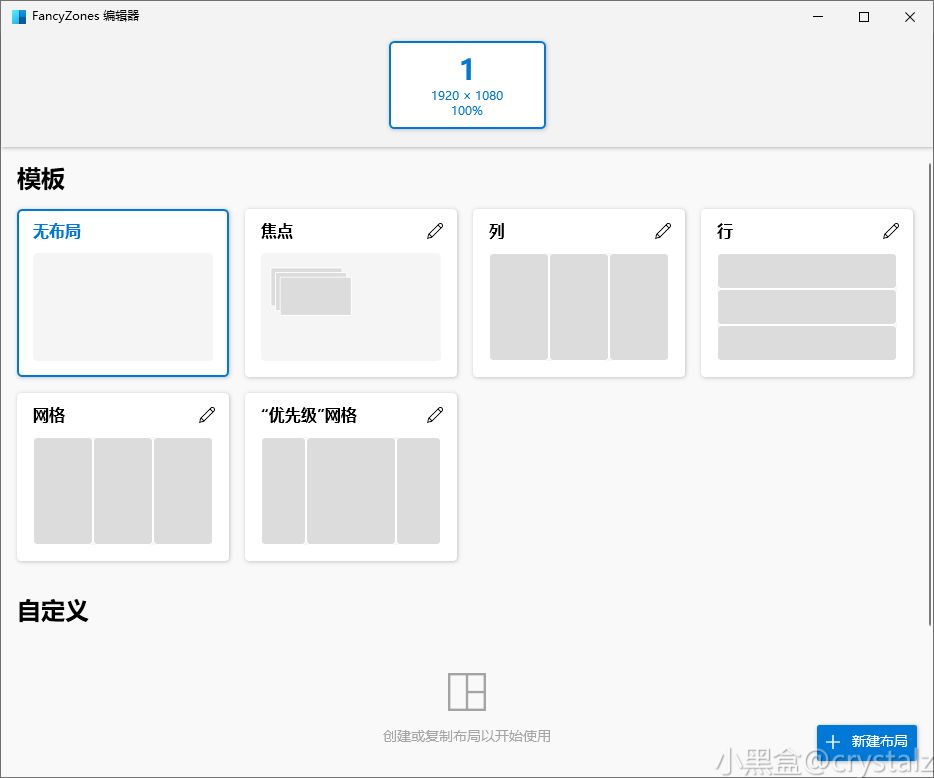Edit the 列 (Columns) layout with the pencil icon

(x=663, y=231)
